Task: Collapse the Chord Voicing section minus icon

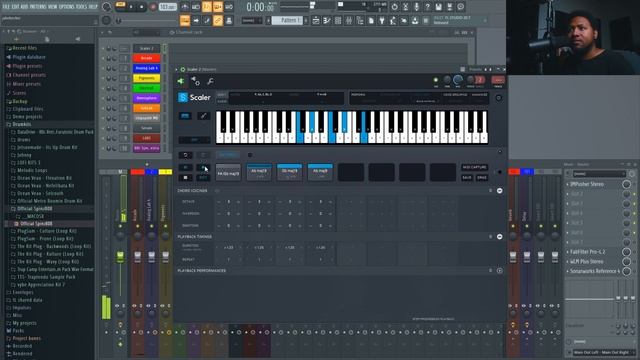Action: (500, 191)
